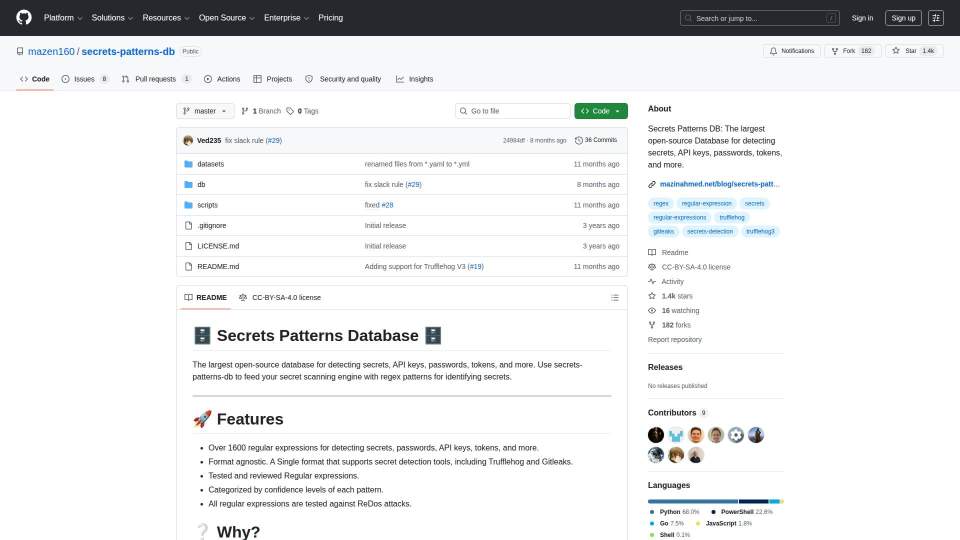Switch to Security and quality tab
The height and width of the screenshot is (540, 960).
pyautogui.click(x=343, y=79)
